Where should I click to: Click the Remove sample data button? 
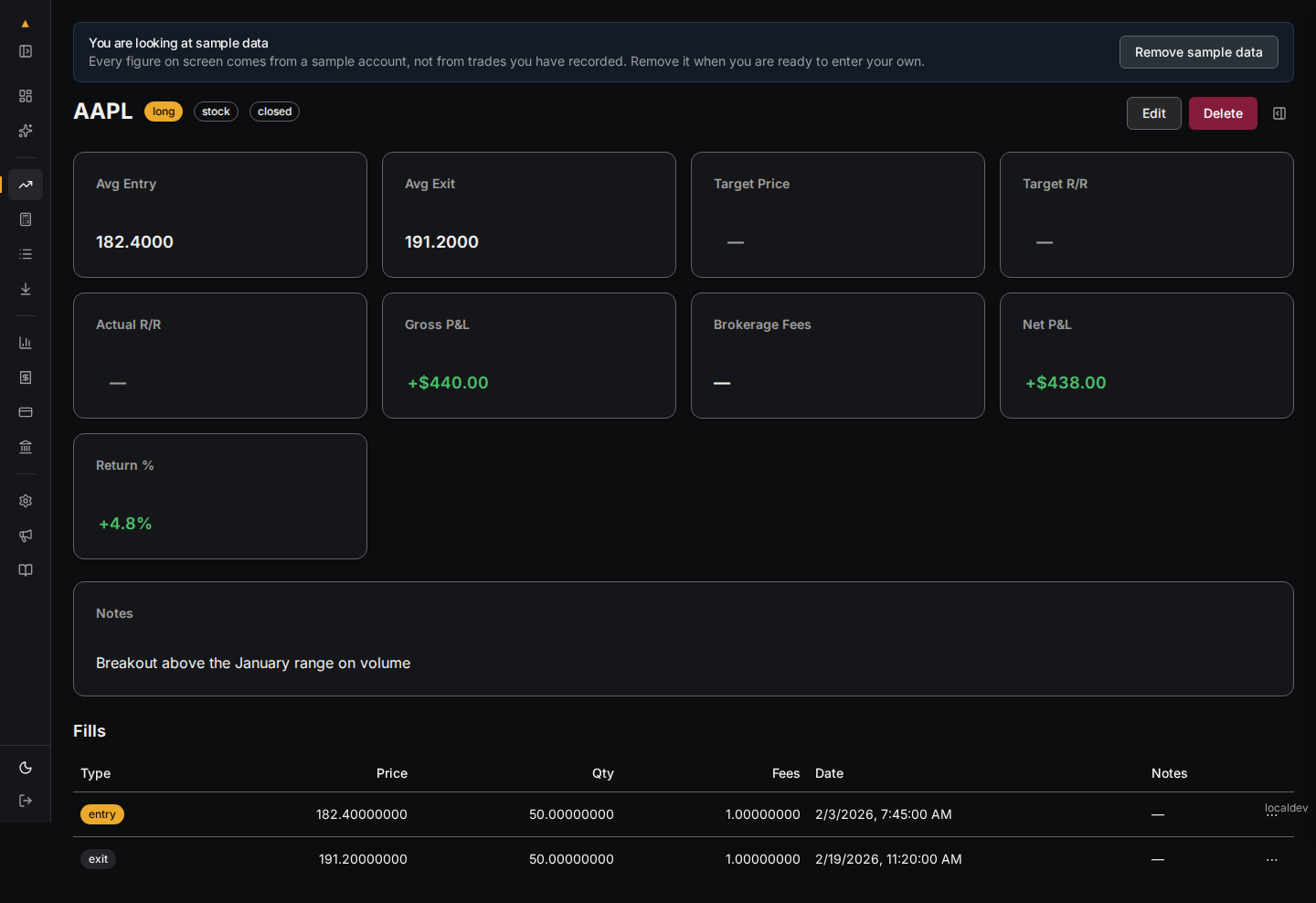coord(1198,52)
